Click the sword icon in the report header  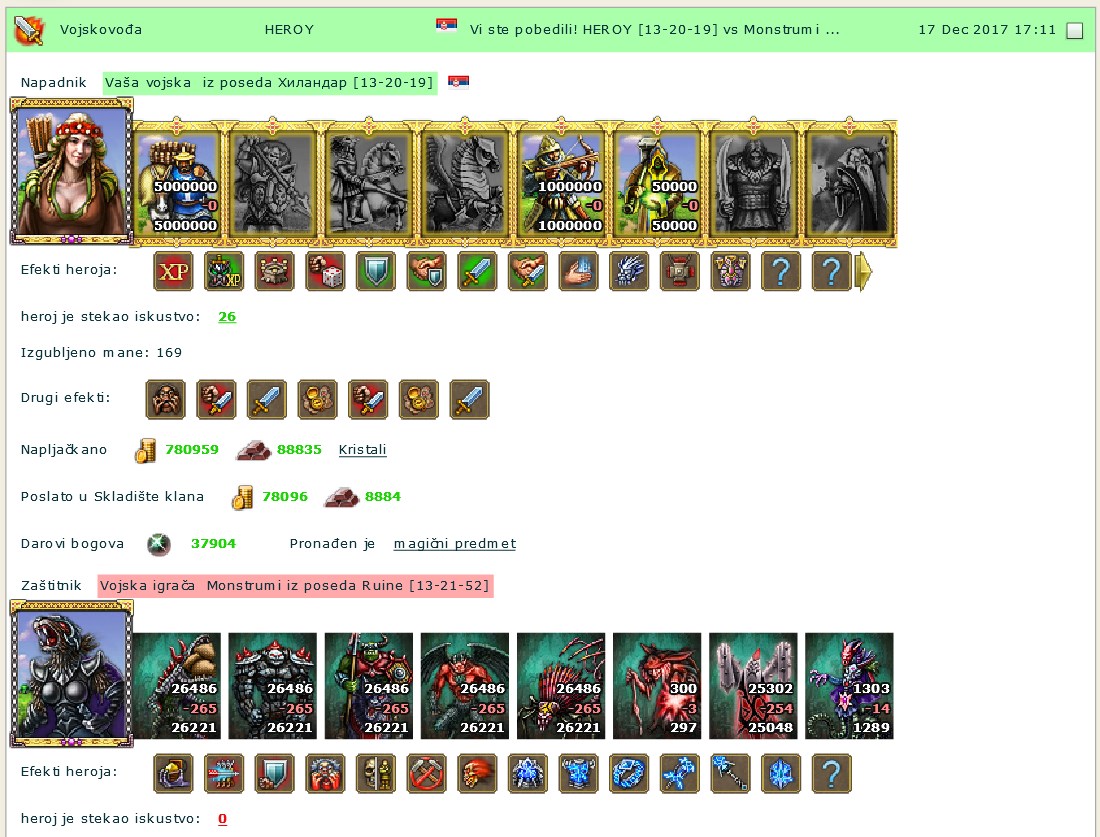tap(29, 30)
